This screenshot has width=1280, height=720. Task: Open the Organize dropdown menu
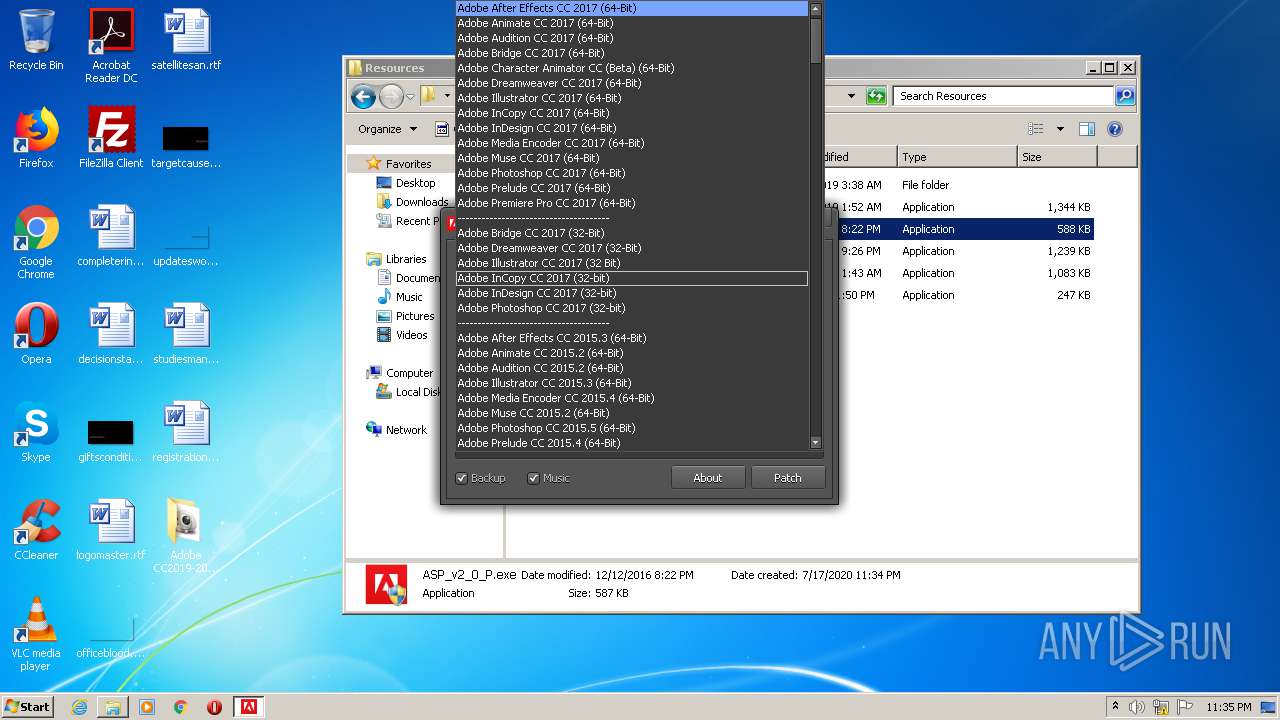coord(387,129)
